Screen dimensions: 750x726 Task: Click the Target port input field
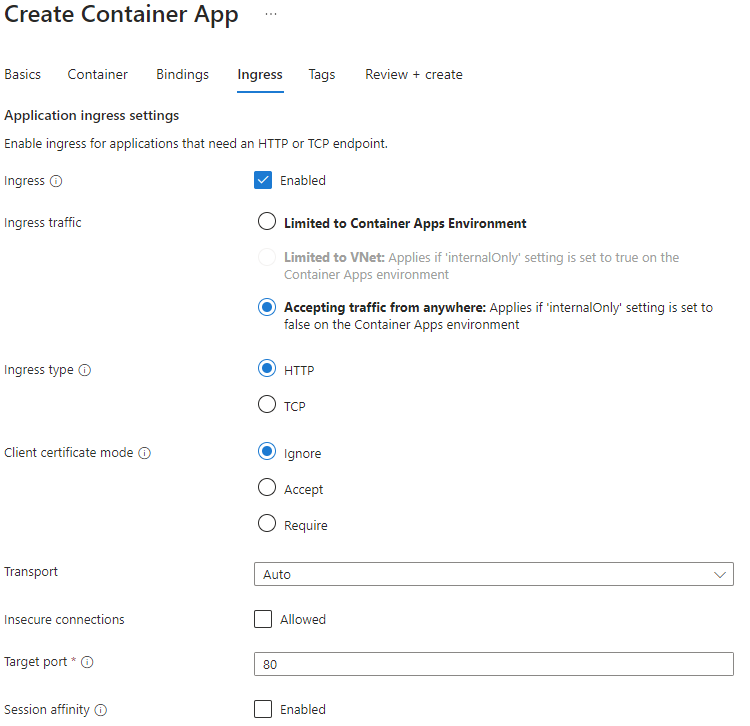pos(493,664)
